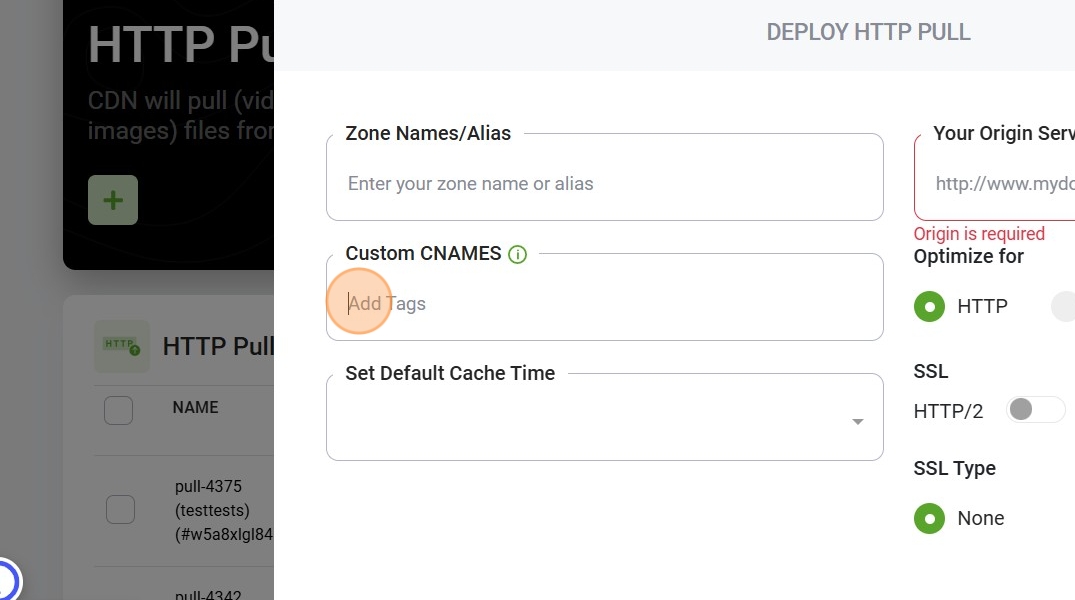Check the pull-4375 row checkbox

pos(121,509)
